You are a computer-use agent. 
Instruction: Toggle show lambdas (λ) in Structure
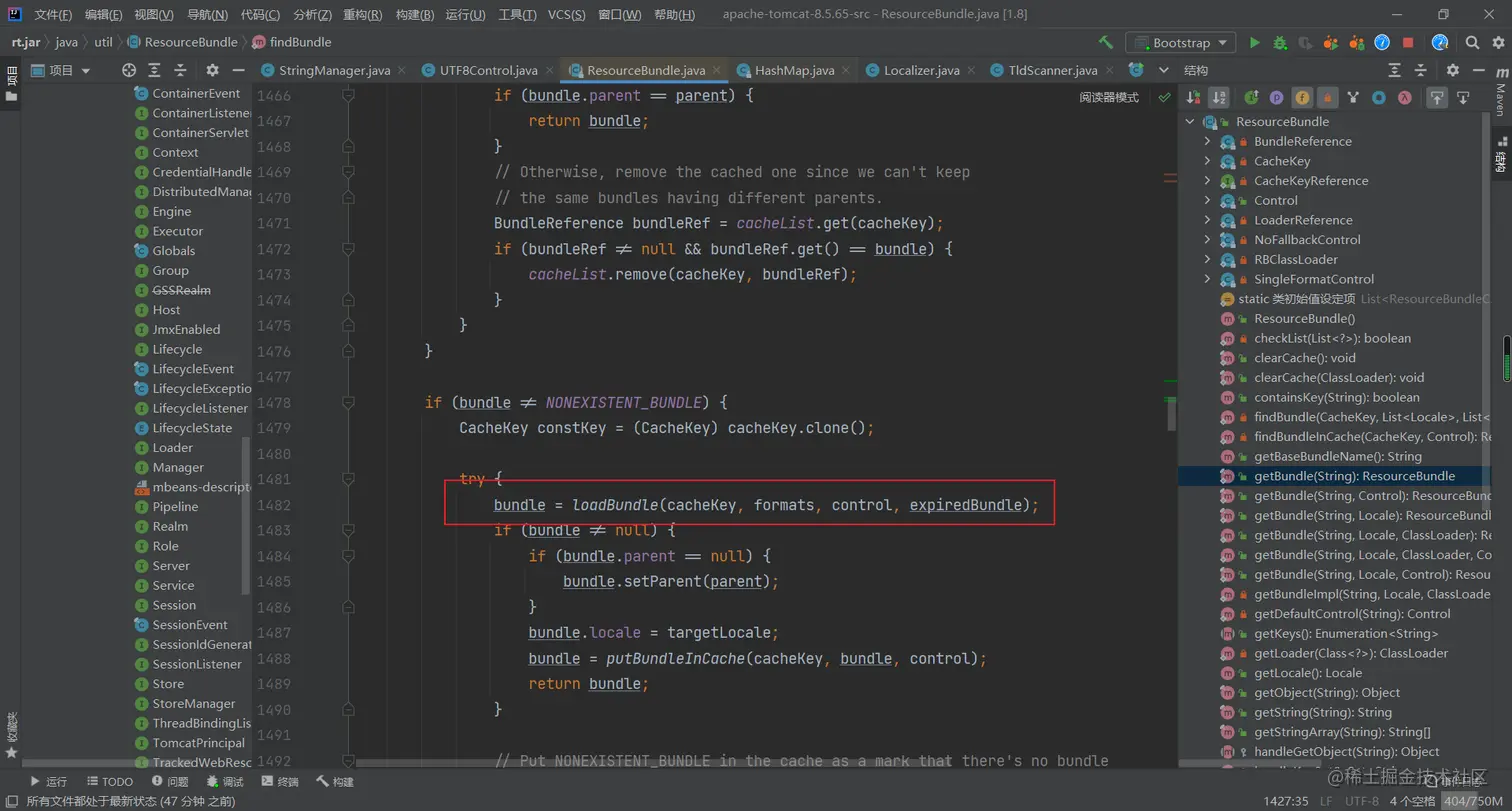point(1405,98)
